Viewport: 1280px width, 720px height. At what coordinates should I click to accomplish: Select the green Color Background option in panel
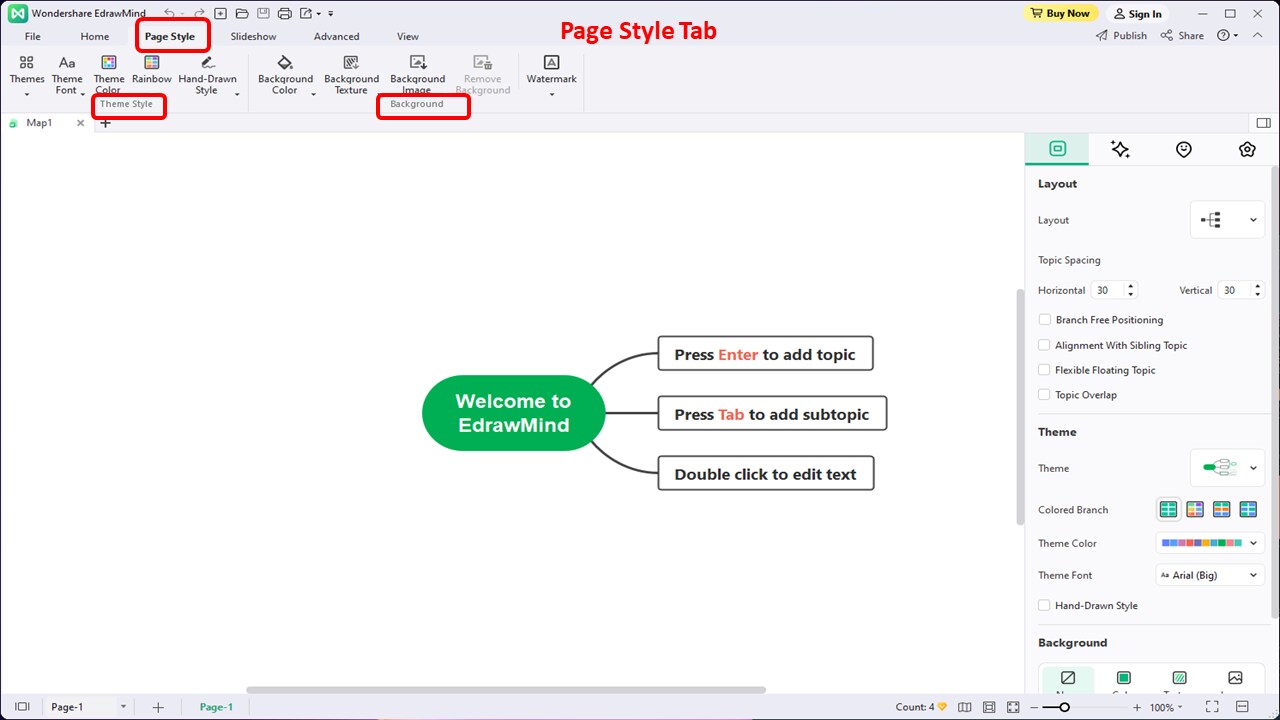click(x=1123, y=680)
